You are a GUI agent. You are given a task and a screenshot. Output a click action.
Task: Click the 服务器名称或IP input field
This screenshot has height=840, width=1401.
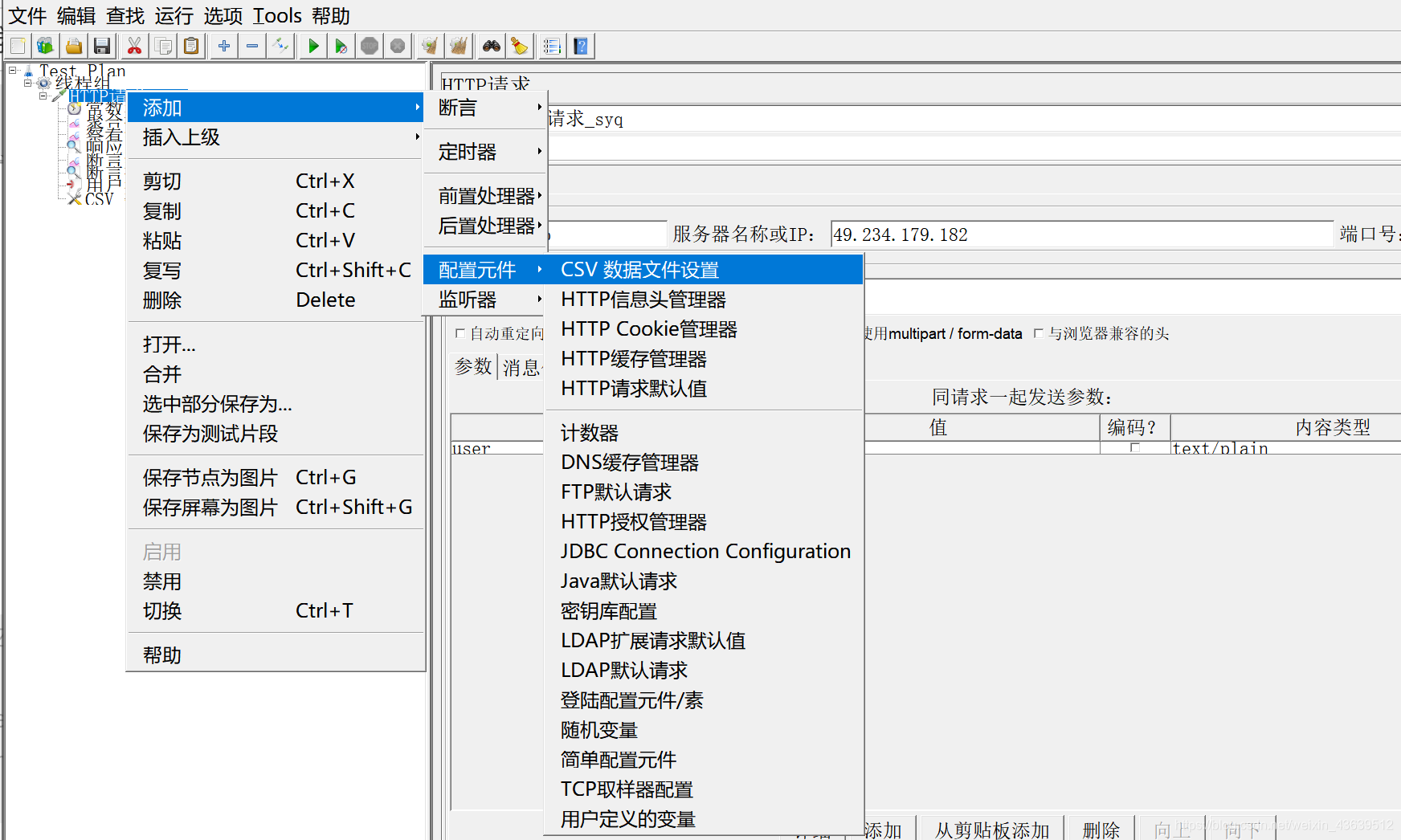point(1081,234)
